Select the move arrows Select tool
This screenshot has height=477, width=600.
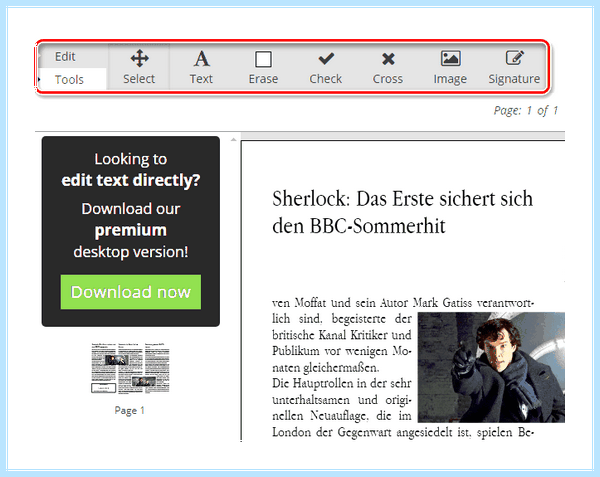point(139,67)
